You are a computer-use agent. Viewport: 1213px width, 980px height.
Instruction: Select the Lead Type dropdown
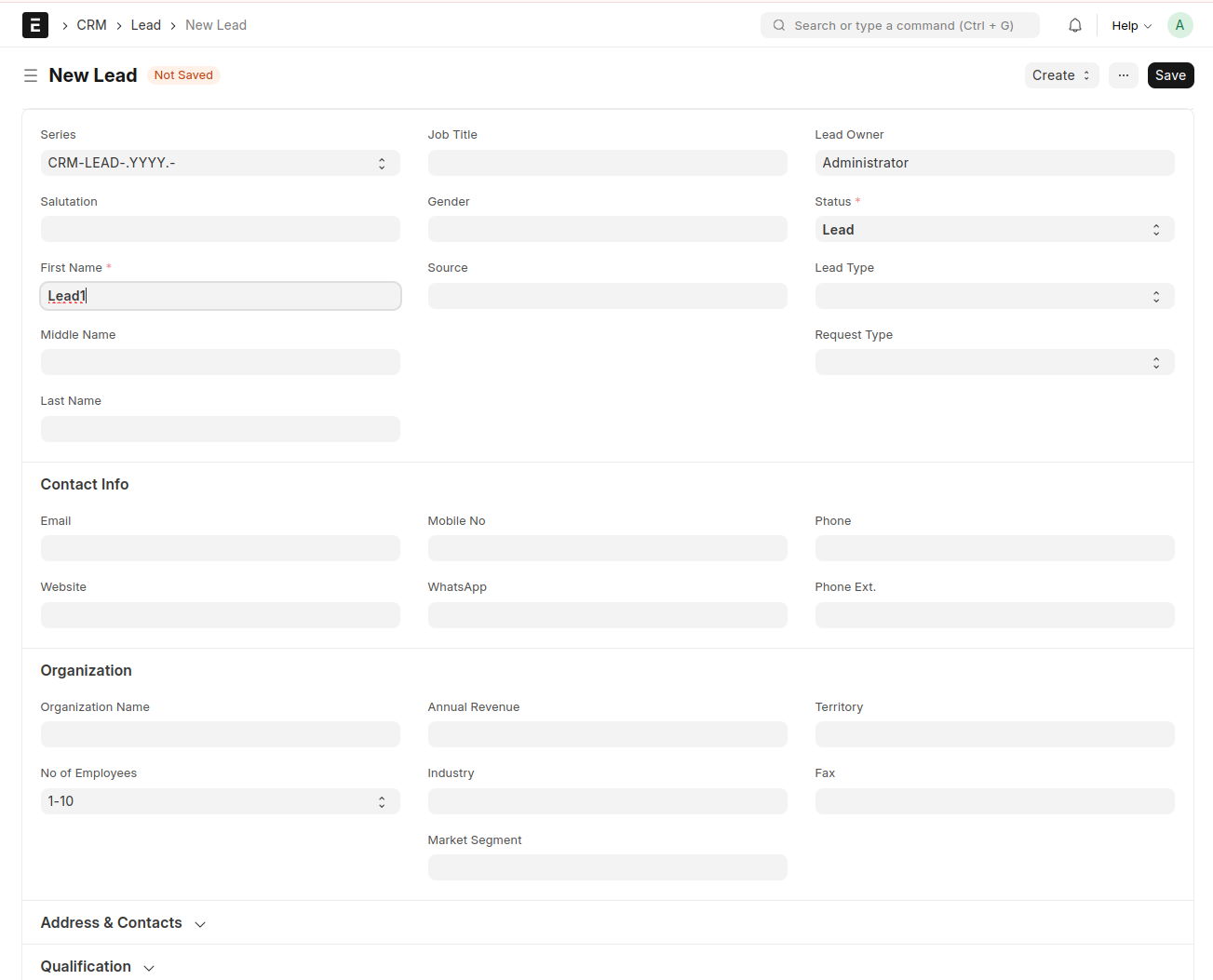994,296
